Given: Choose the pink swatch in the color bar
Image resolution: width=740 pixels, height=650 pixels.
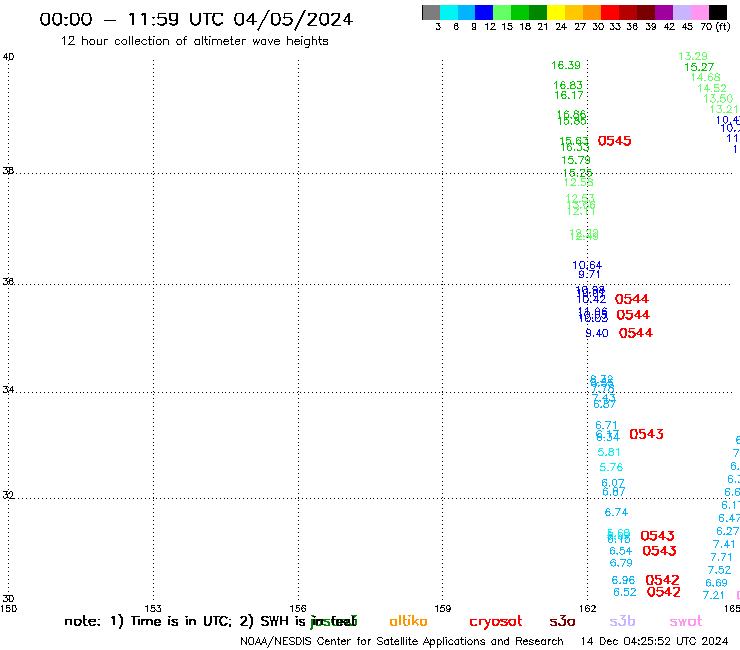Looking at the screenshot, I should [x=699, y=12].
